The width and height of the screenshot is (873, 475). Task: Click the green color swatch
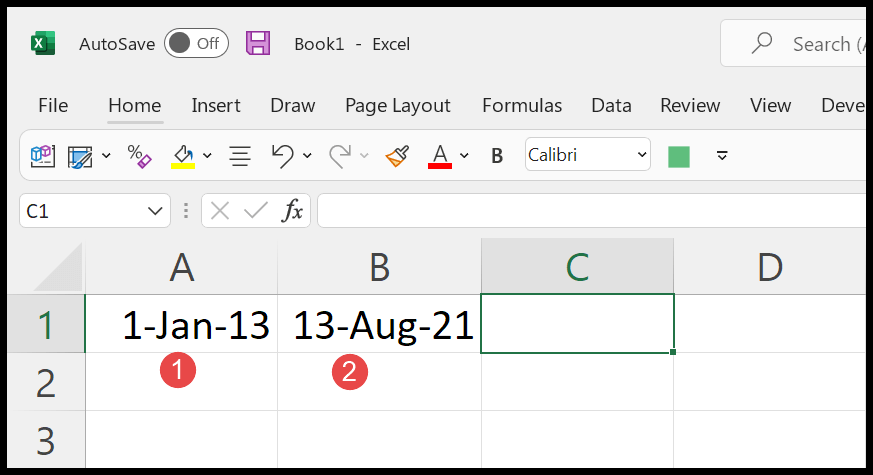tap(679, 155)
